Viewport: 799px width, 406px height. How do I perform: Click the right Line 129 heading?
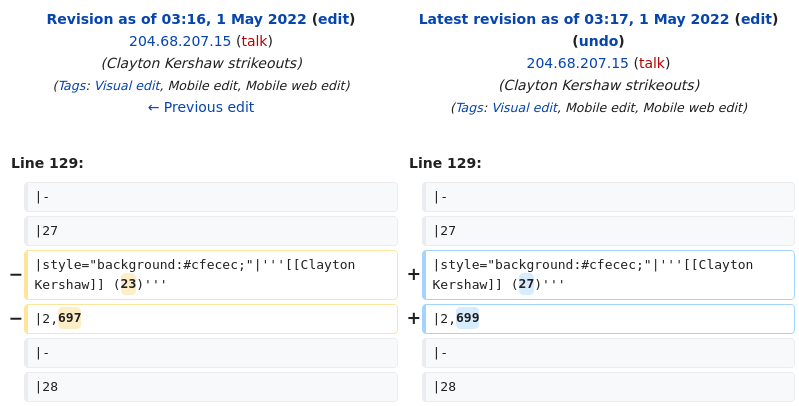click(x=445, y=163)
